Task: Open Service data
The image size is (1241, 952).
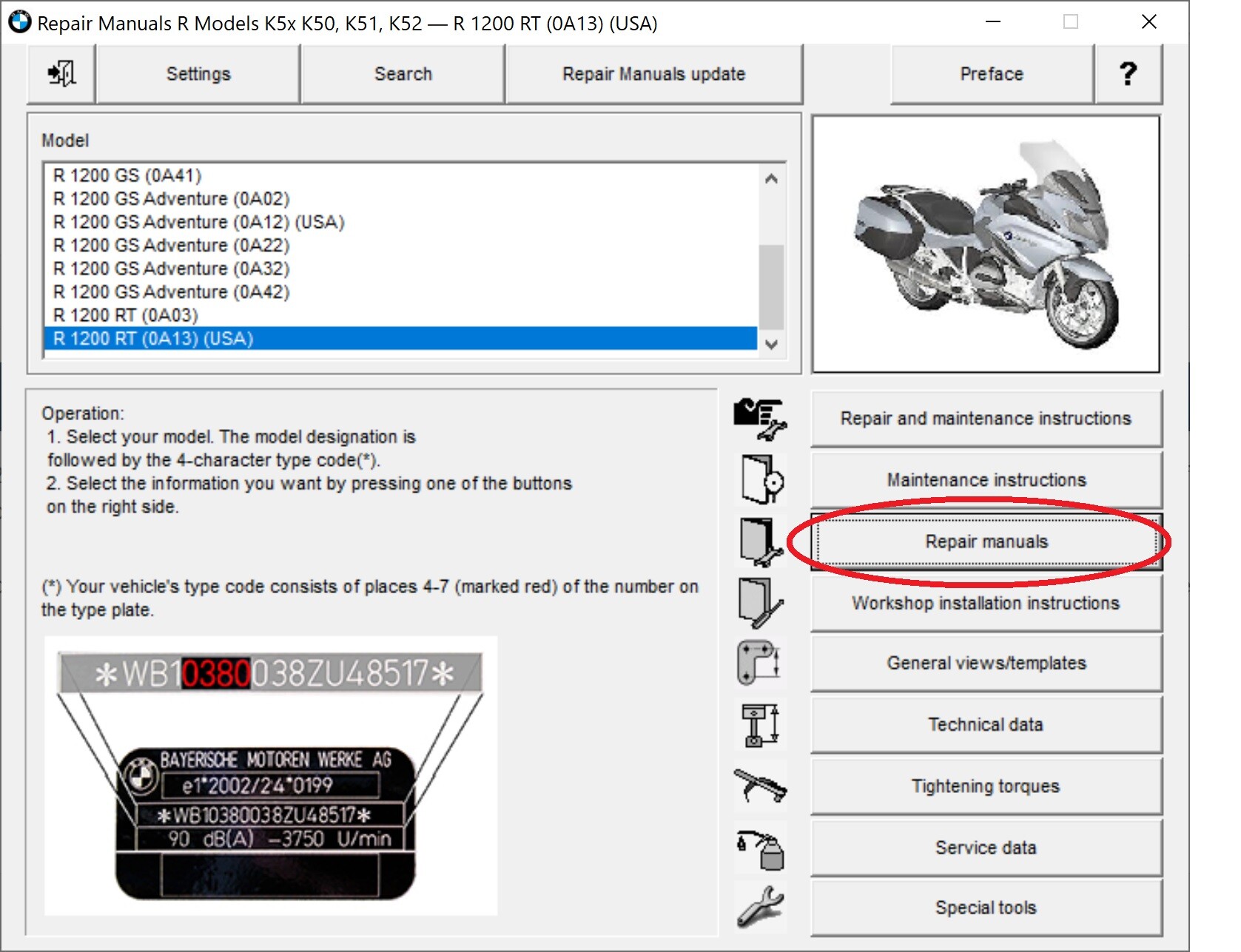Action: click(x=986, y=848)
